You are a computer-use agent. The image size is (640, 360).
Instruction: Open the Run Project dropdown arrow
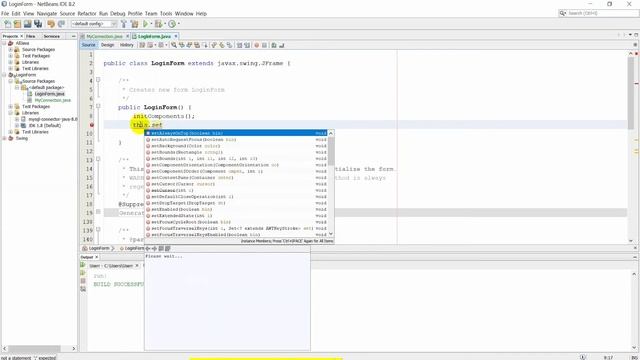(151, 24)
